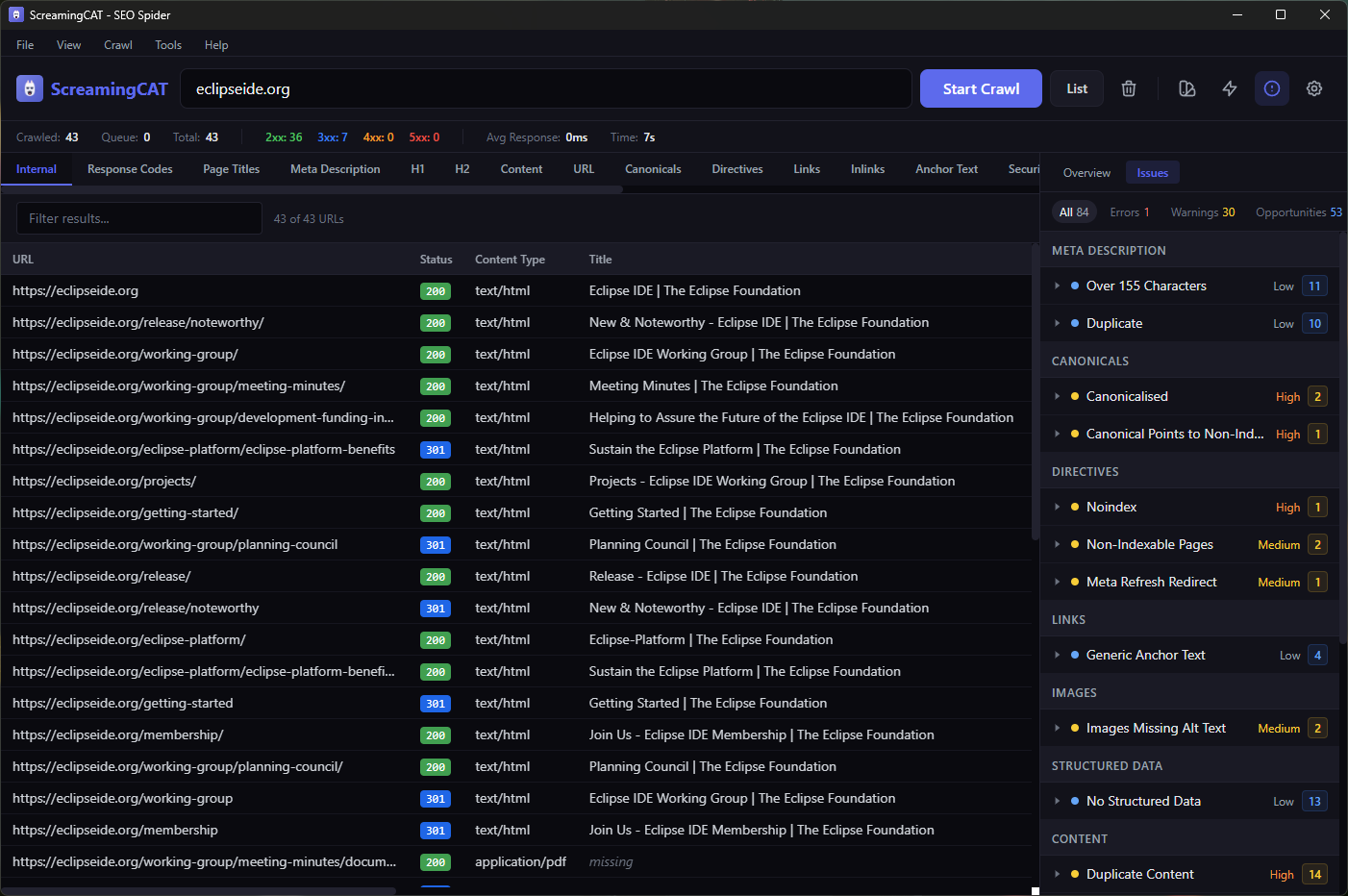
Task: Click the Meeting Minutes page title
Action: click(713, 386)
